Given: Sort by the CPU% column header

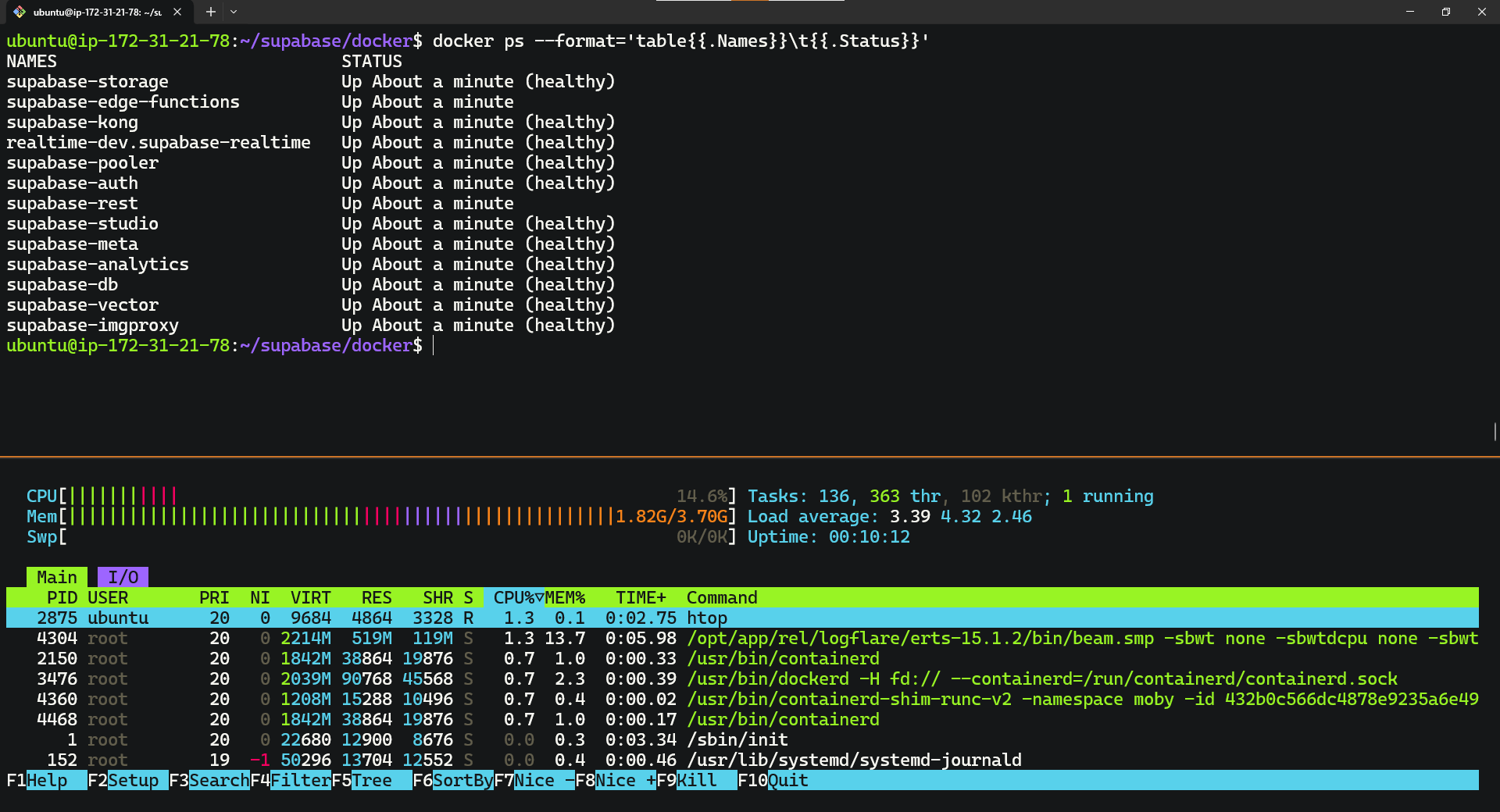Looking at the screenshot, I should pos(514,597).
